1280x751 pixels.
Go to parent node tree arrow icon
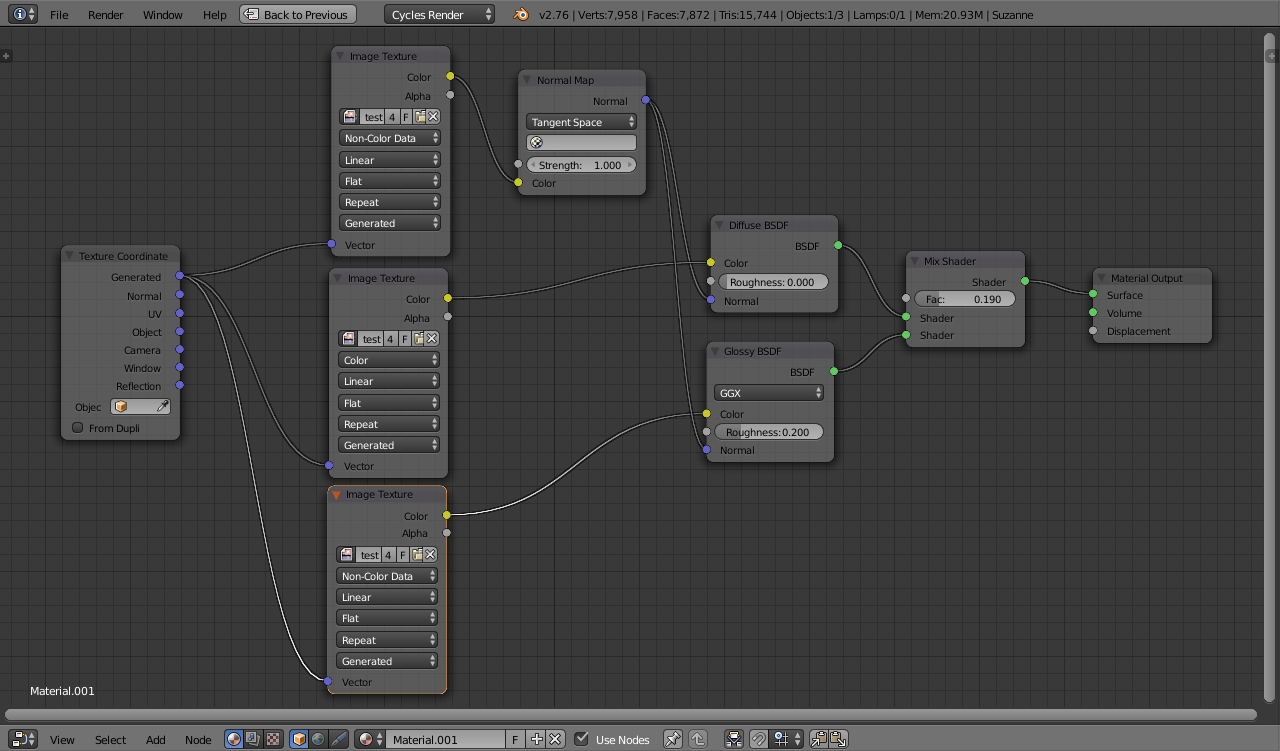click(x=697, y=739)
